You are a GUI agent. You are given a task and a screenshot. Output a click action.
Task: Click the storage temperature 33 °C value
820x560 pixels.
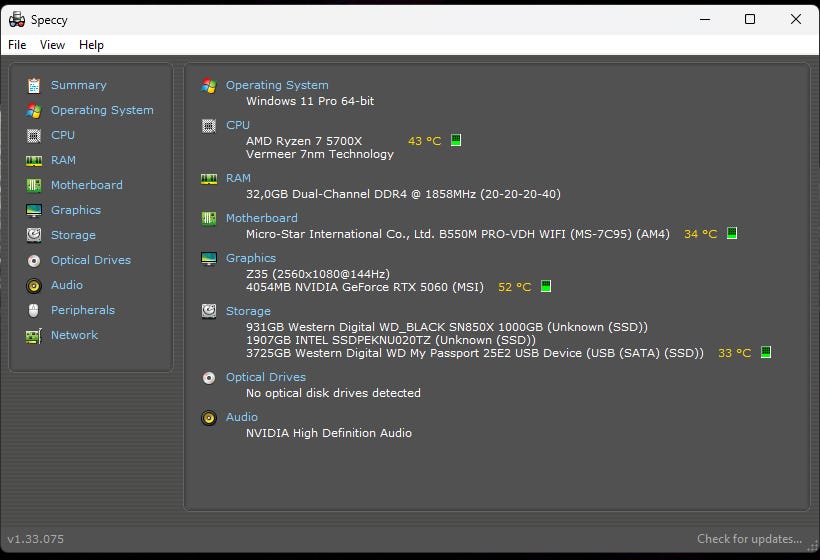[x=735, y=353]
